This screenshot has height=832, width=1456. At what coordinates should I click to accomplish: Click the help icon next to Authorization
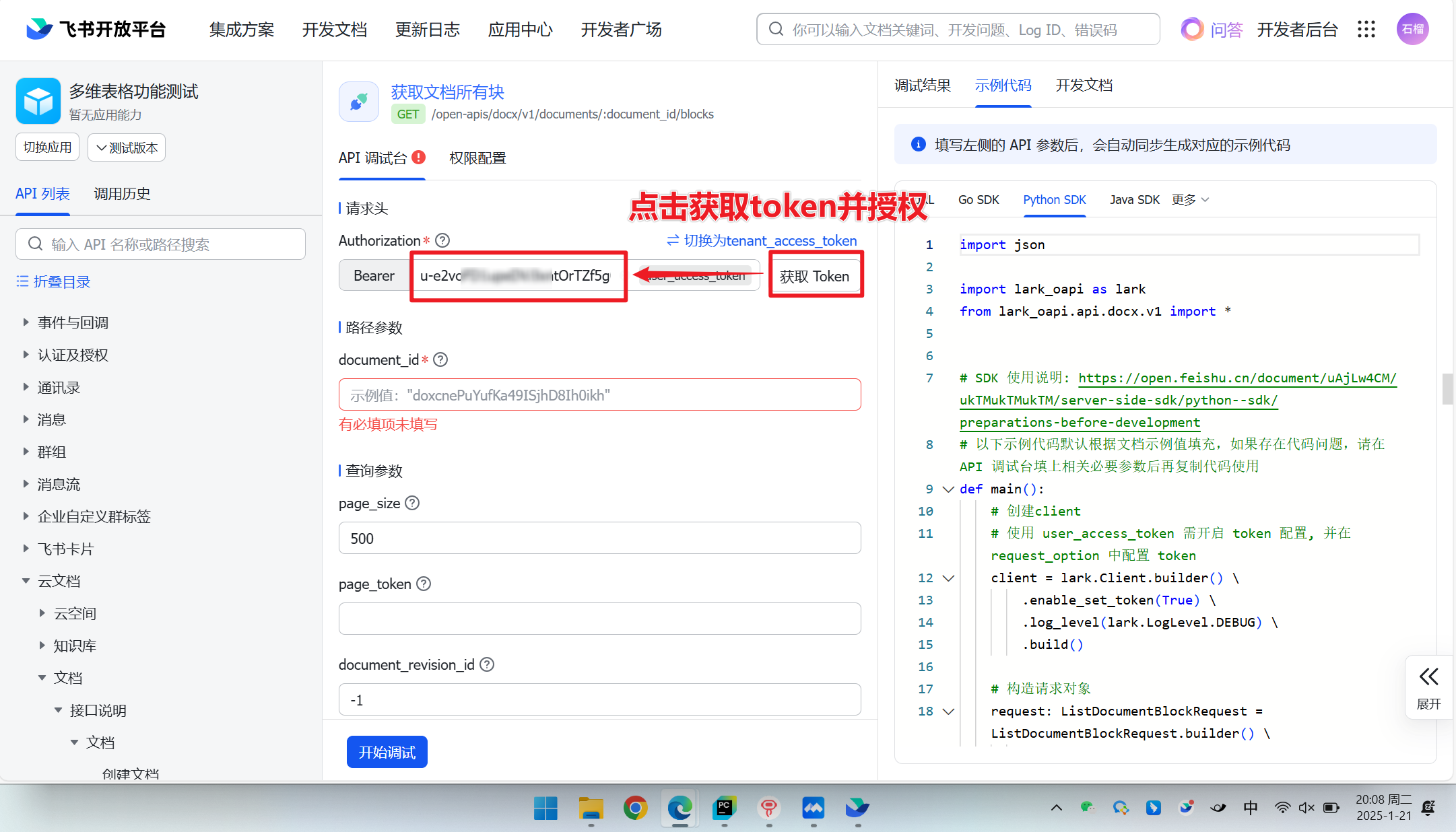[x=442, y=240]
